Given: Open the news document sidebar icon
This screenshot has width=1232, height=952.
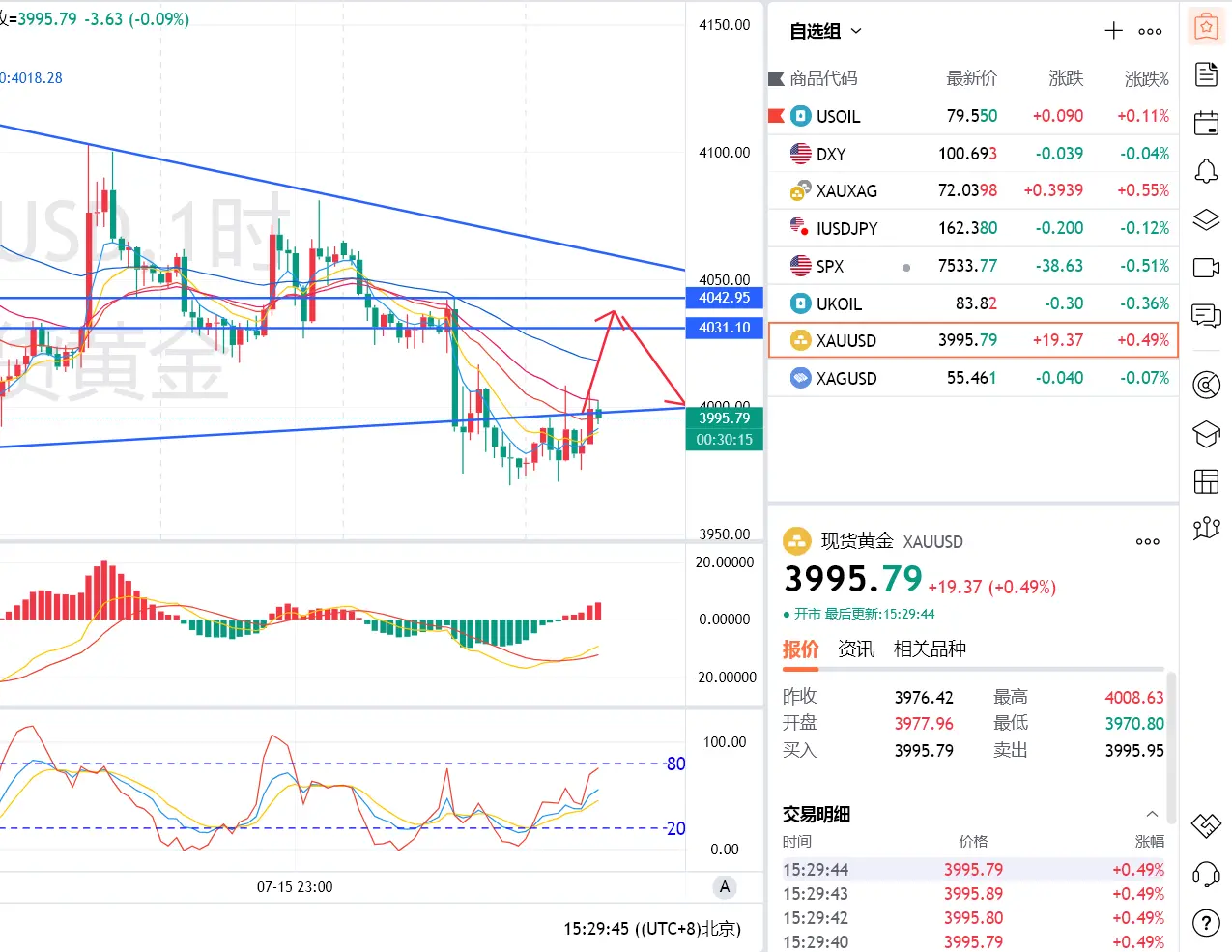Looking at the screenshot, I should click(1206, 74).
